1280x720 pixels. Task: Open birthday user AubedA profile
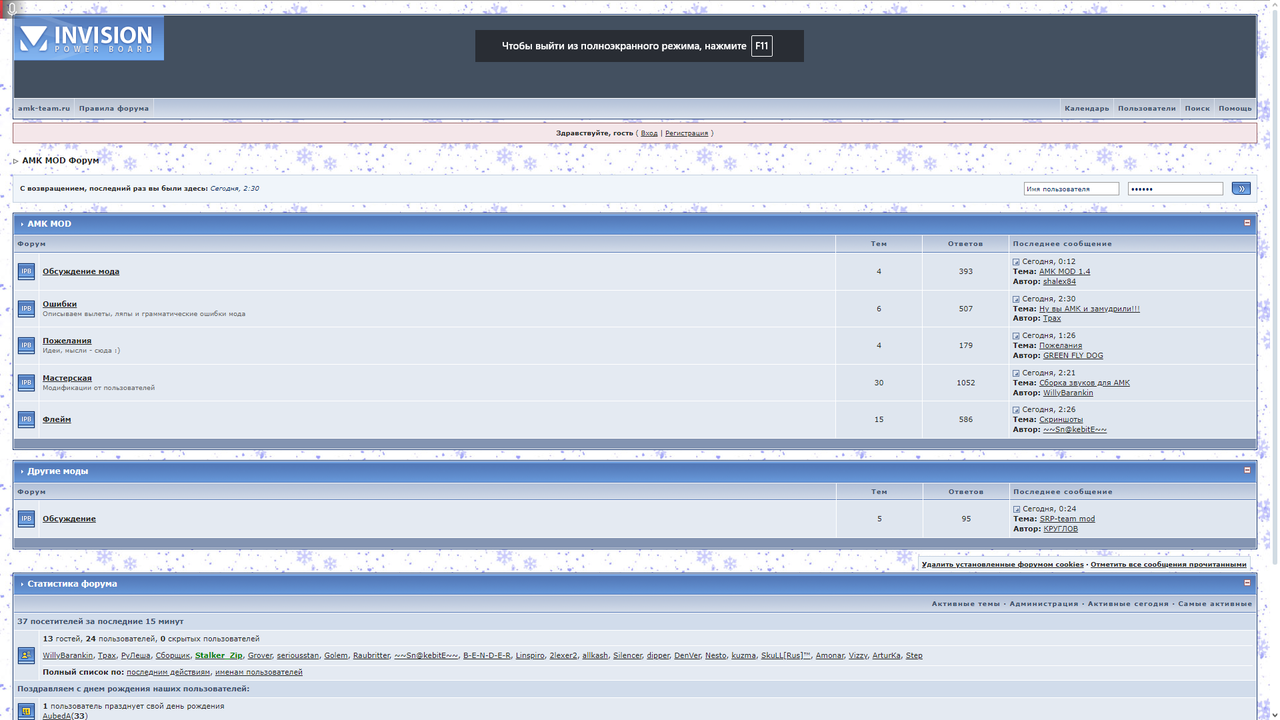pyautogui.click(x=56, y=716)
